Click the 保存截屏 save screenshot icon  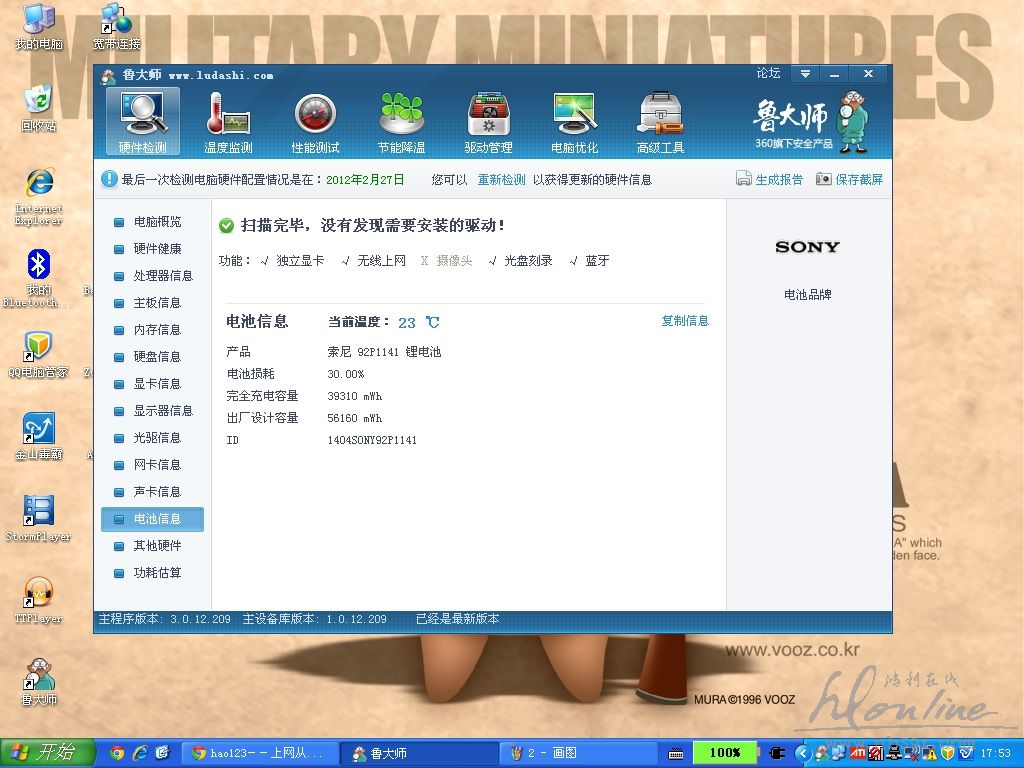coord(824,179)
